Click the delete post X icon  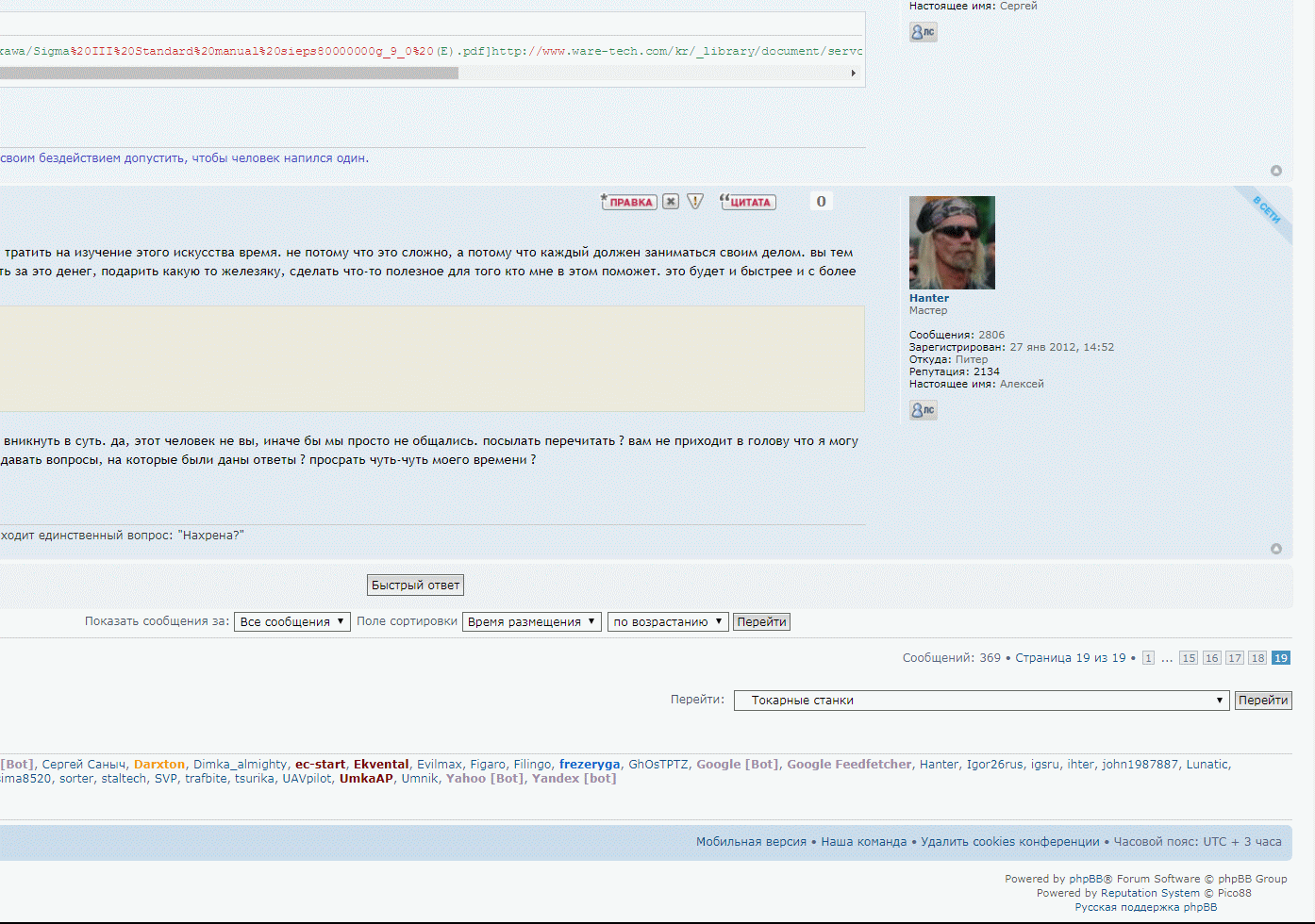671,202
